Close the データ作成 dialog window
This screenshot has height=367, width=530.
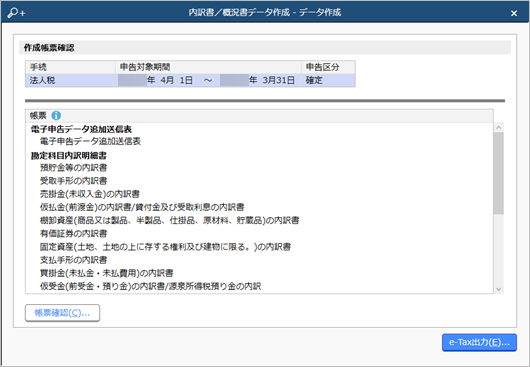click(514, 13)
